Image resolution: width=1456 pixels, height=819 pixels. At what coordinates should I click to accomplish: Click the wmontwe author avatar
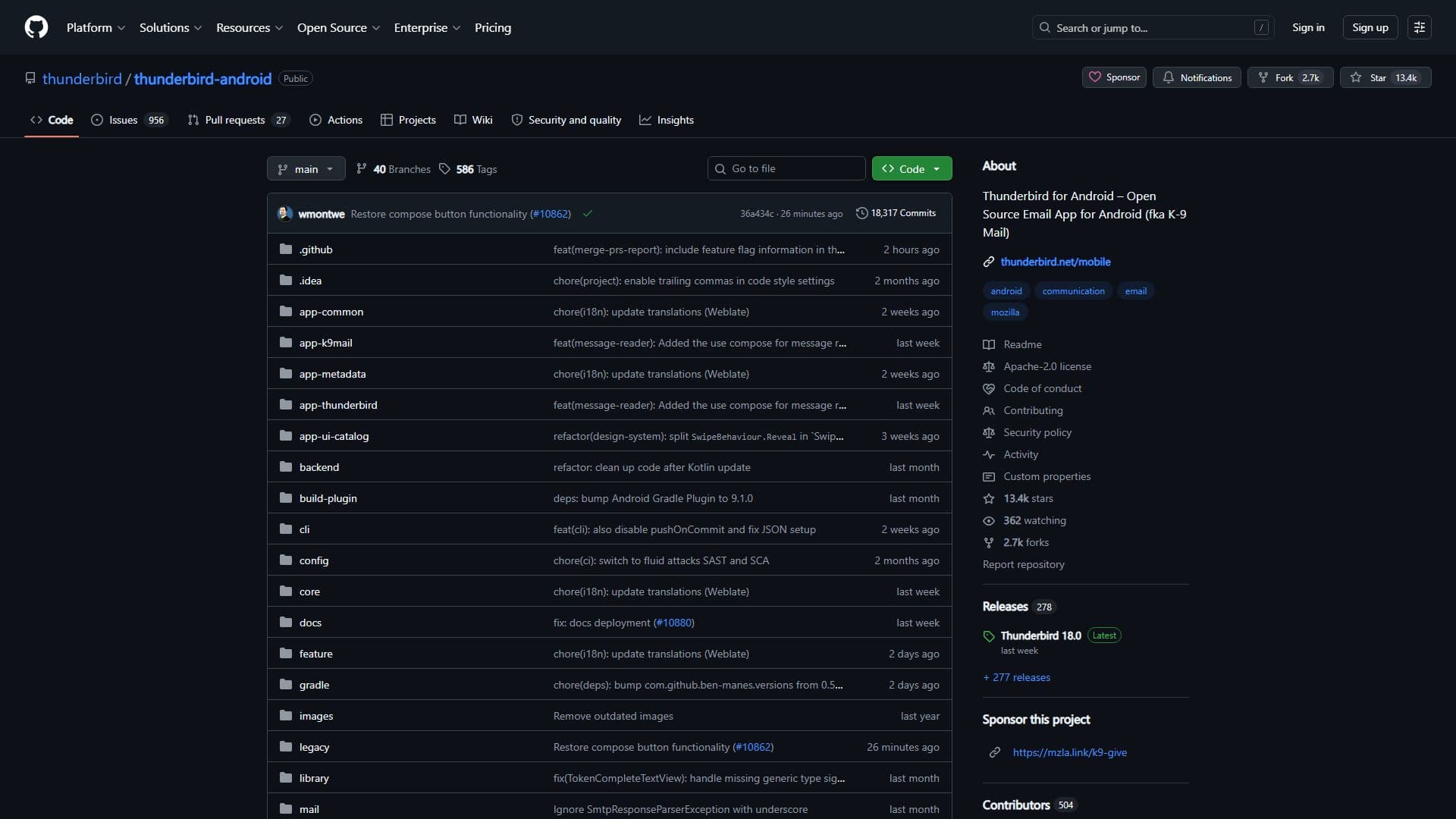pos(285,213)
